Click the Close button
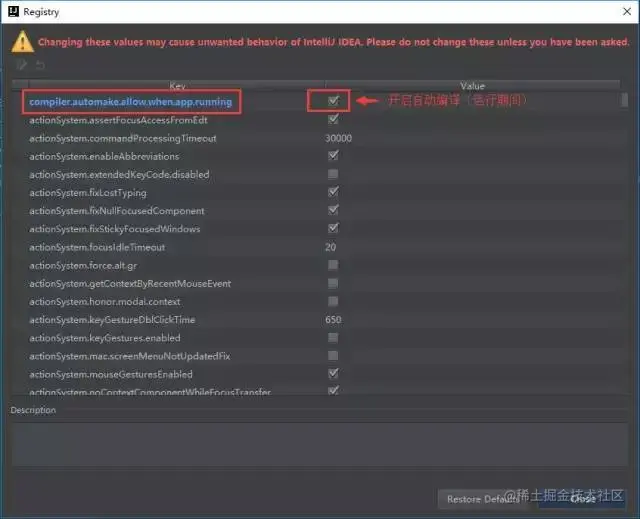640x519 pixels. click(x=582, y=499)
